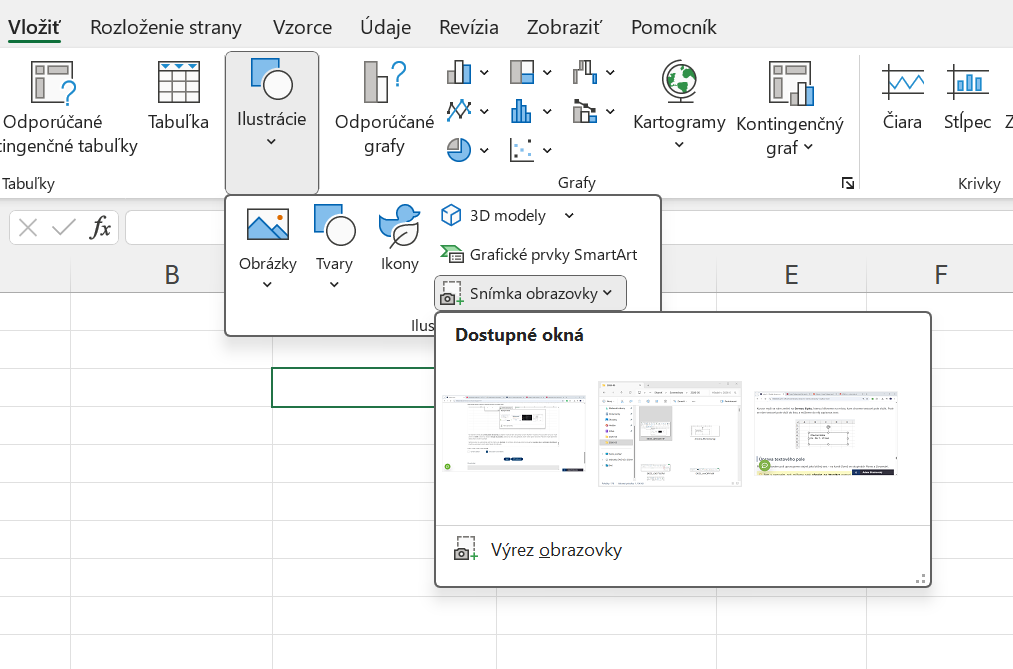This screenshot has height=669, width=1013.
Task: Expand hierarchy chart dropdown arrow
Action: click(x=547, y=73)
